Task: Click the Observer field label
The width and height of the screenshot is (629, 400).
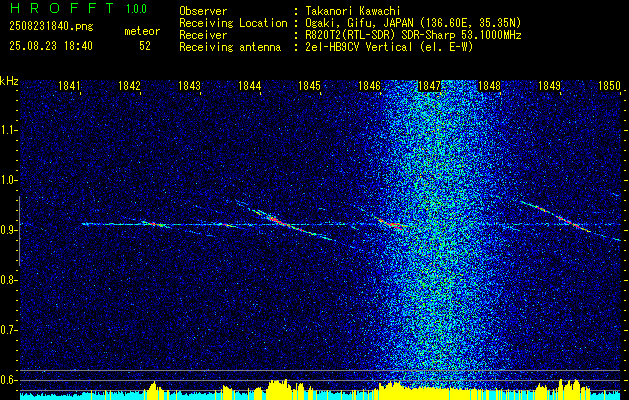Action: coord(203,11)
